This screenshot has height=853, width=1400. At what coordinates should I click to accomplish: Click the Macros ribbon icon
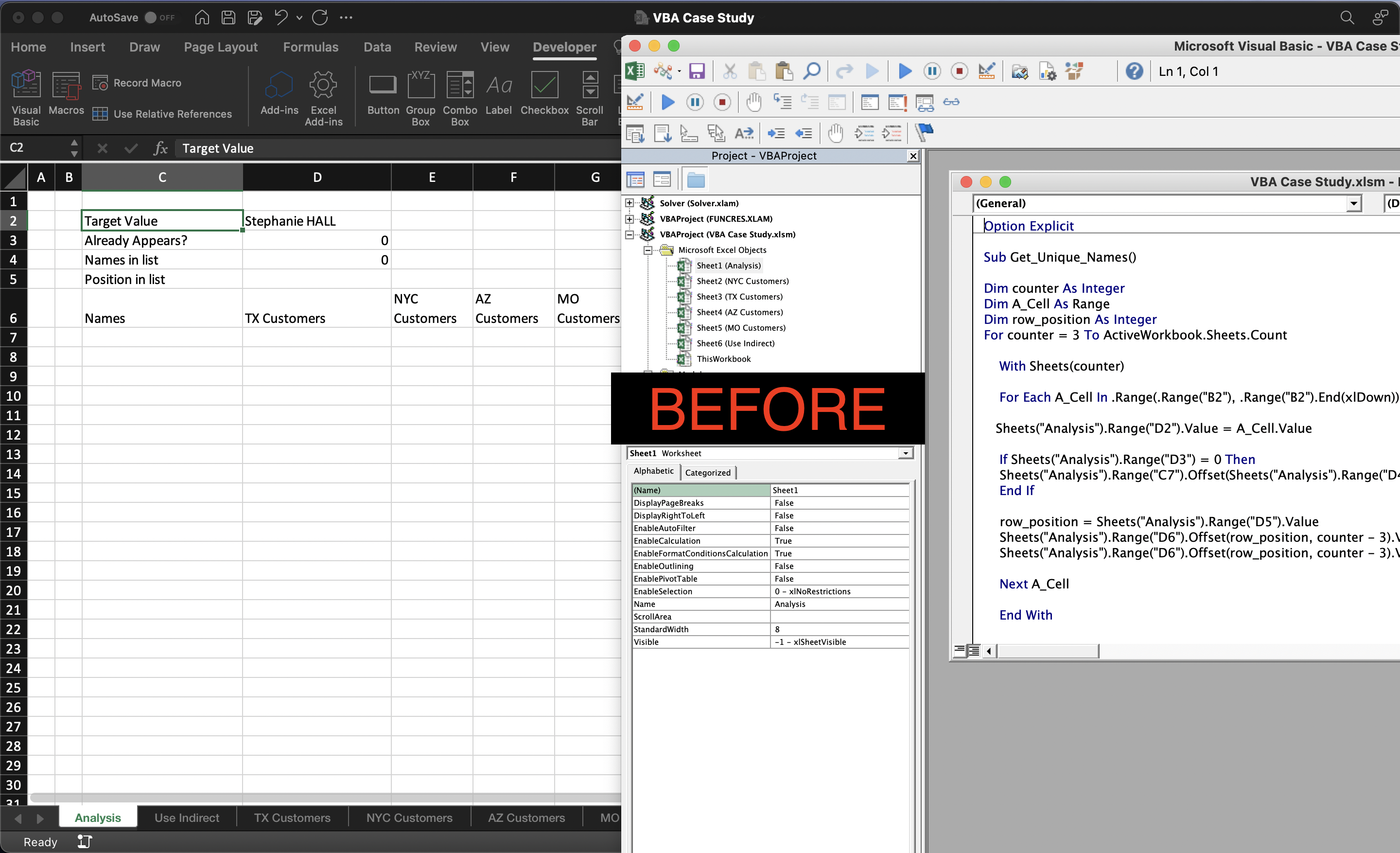pyautogui.click(x=66, y=94)
